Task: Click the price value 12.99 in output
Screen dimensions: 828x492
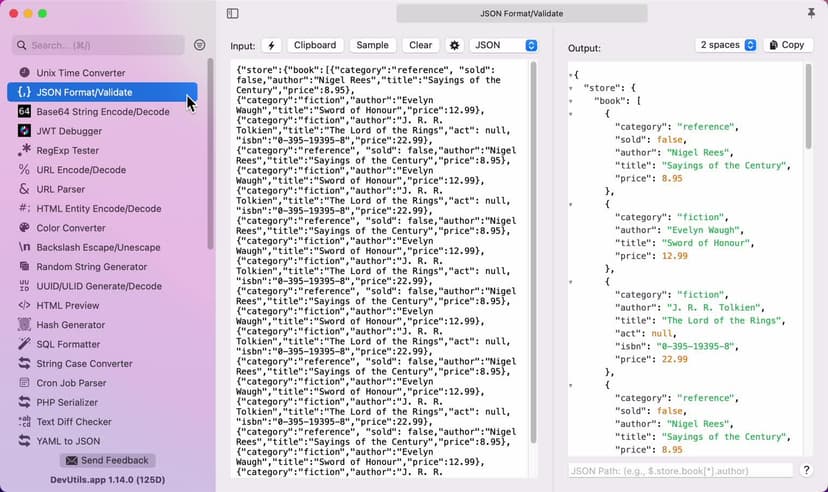Action: 674,256
